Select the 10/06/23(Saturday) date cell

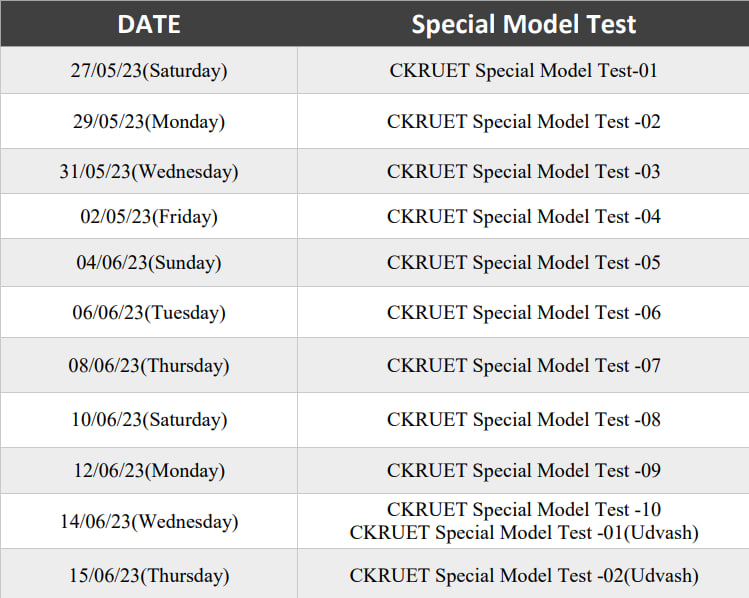coord(149,420)
